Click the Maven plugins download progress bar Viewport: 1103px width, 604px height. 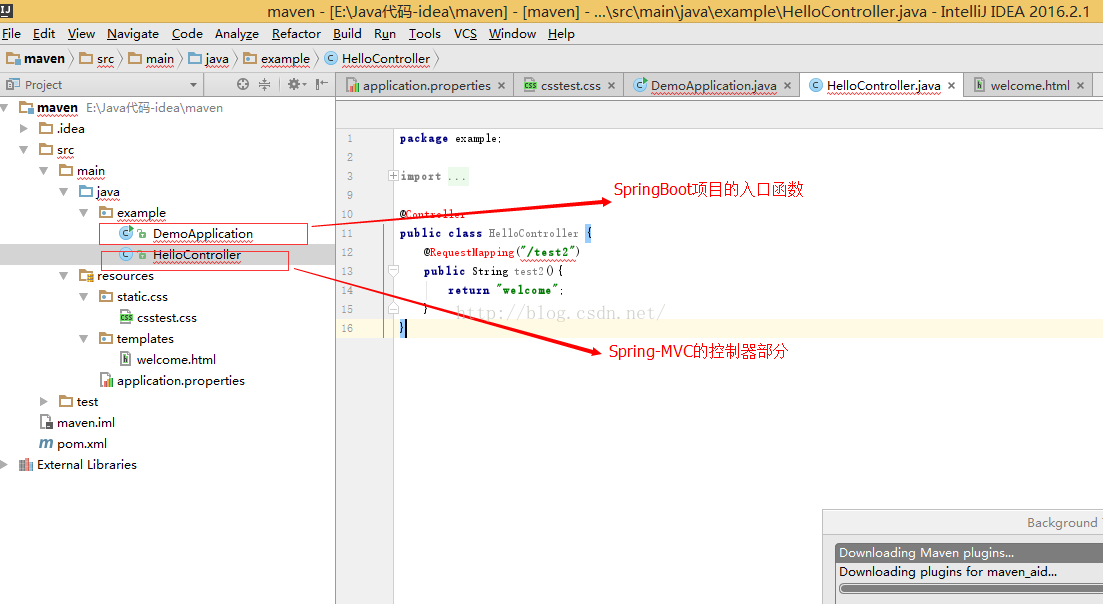[x=971, y=589]
